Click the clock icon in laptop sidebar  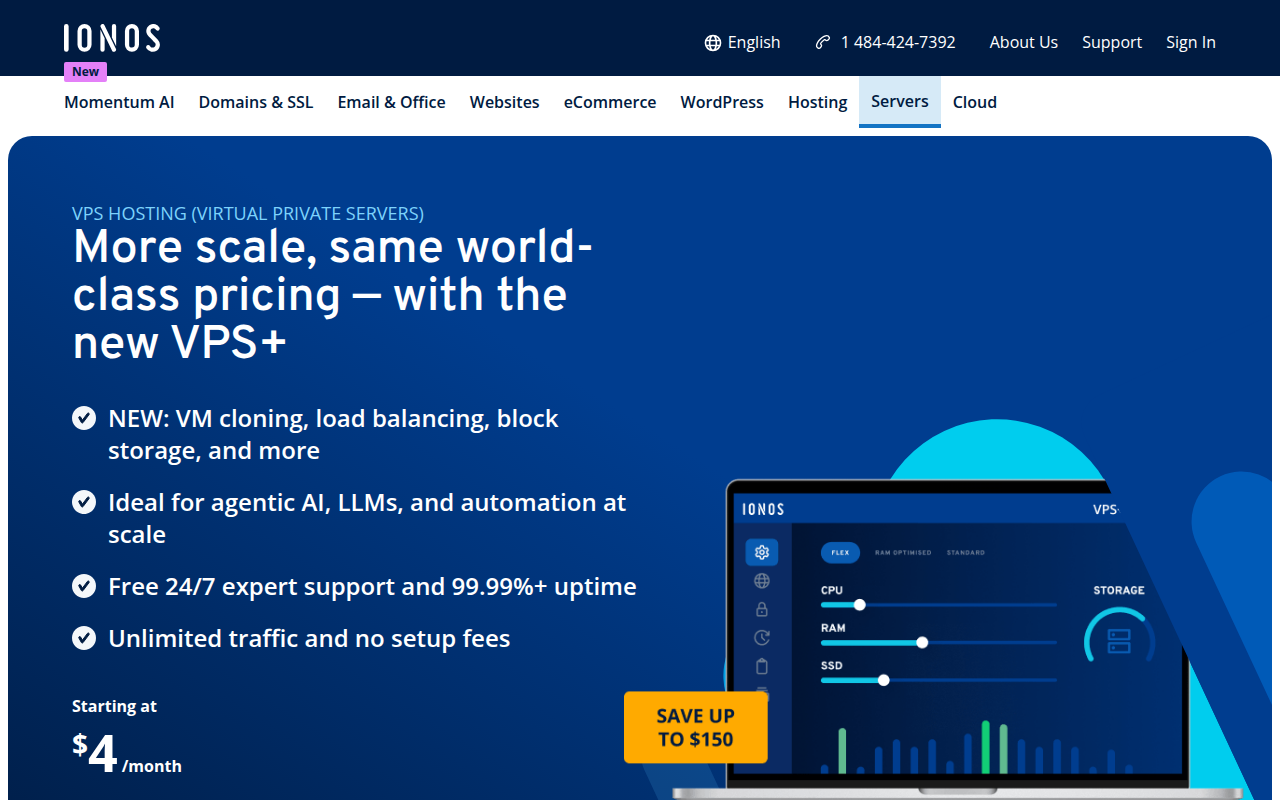click(762, 637)
